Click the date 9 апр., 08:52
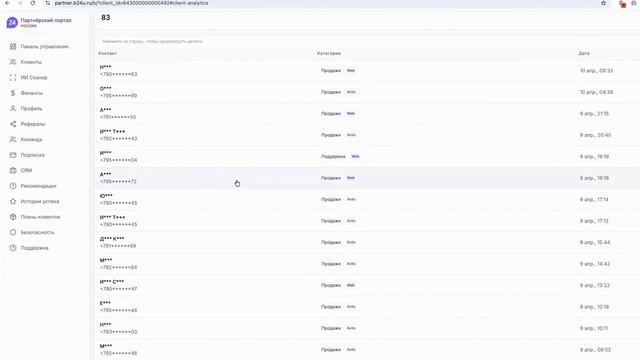Viewport: 640px width, 360px height. coord(595,350)
